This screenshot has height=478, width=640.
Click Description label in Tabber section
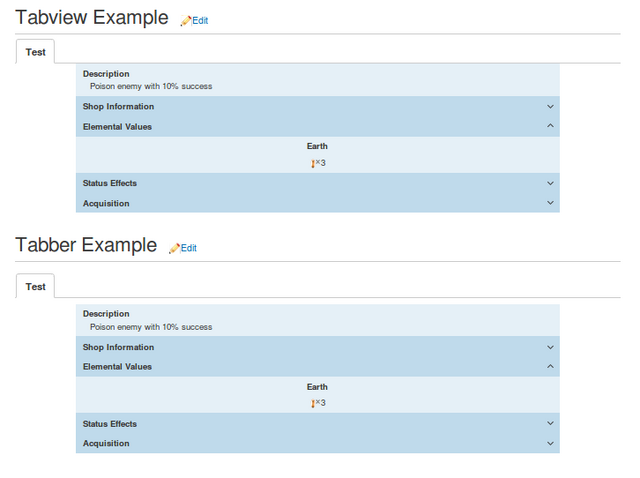tap(106, 314)
